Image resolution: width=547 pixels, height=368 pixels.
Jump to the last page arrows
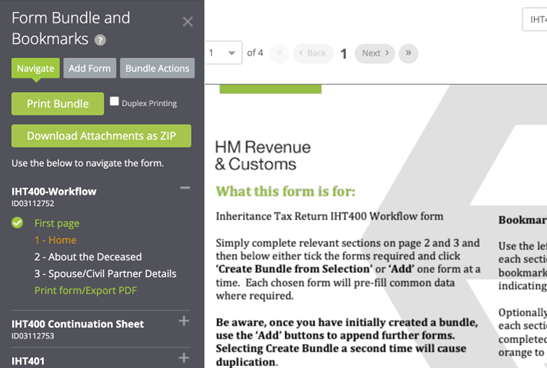pyautogui.click(x=409, y=53)
